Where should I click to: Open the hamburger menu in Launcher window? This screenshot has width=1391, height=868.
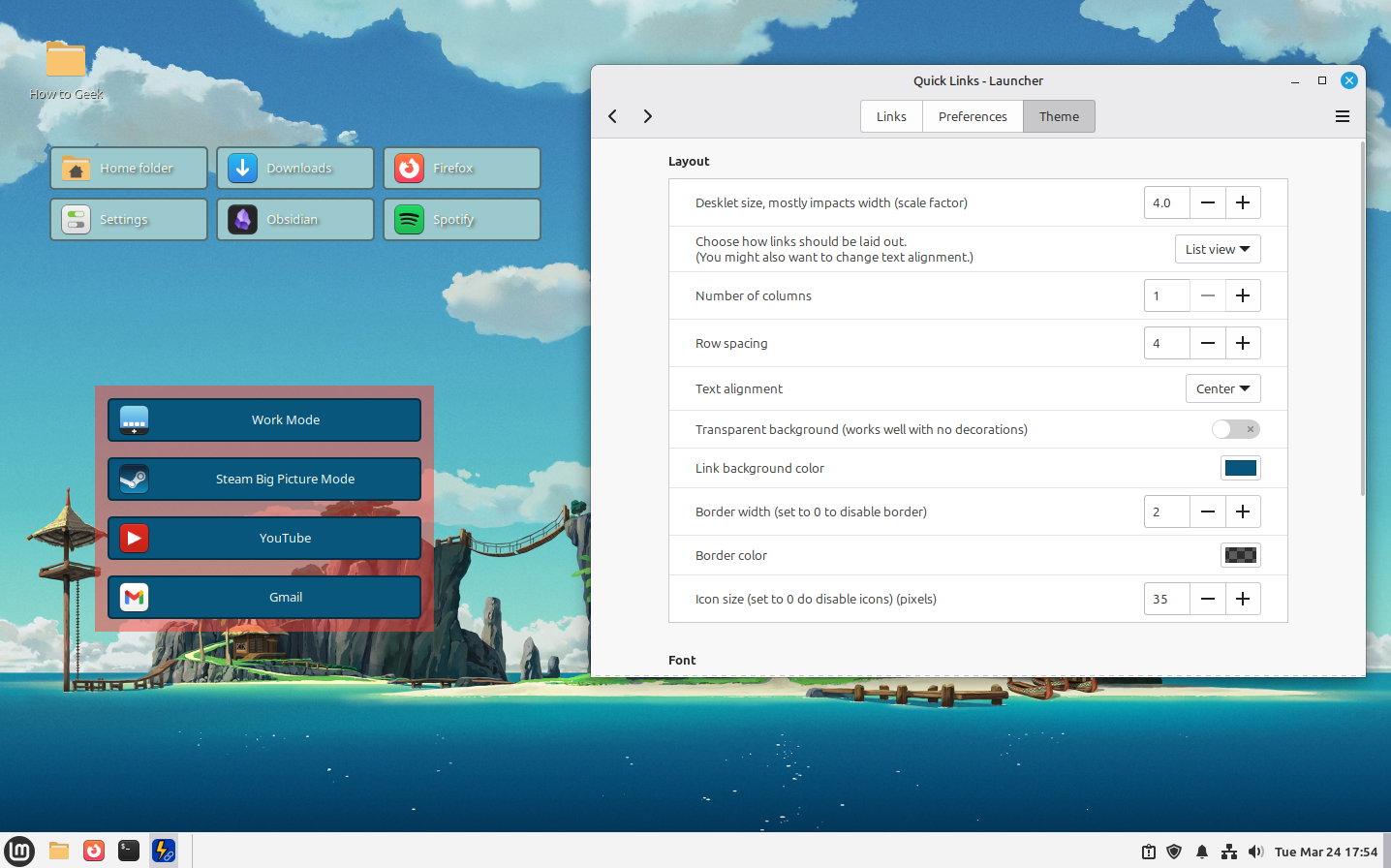pos(1343,116)
